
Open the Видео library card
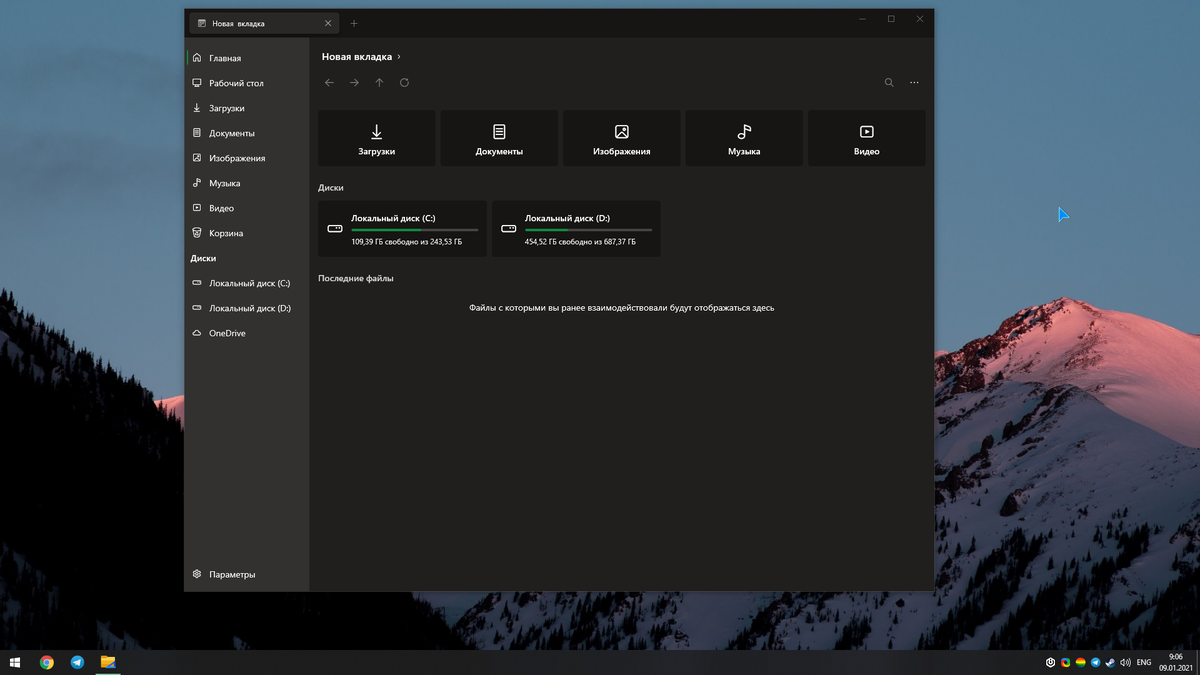pos(867,138)
